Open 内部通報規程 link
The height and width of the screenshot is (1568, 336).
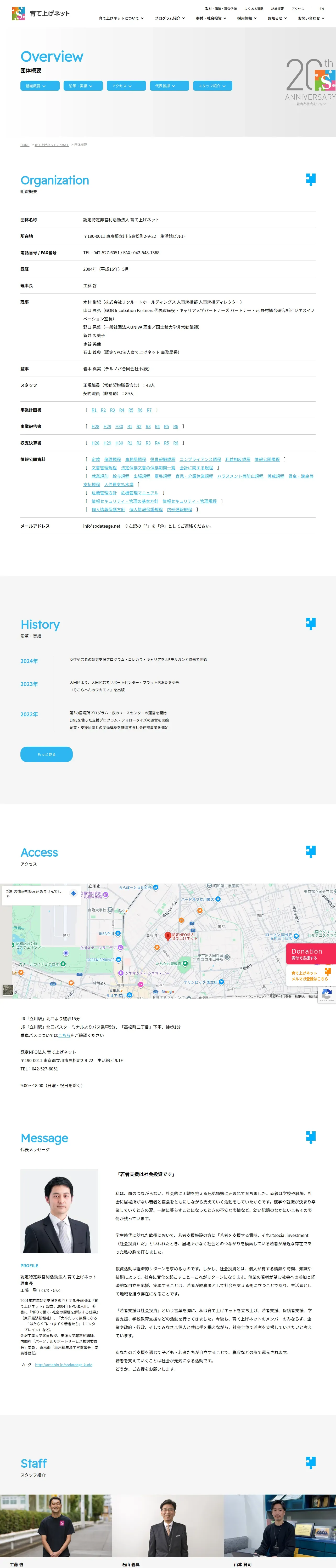pos(179,510)
